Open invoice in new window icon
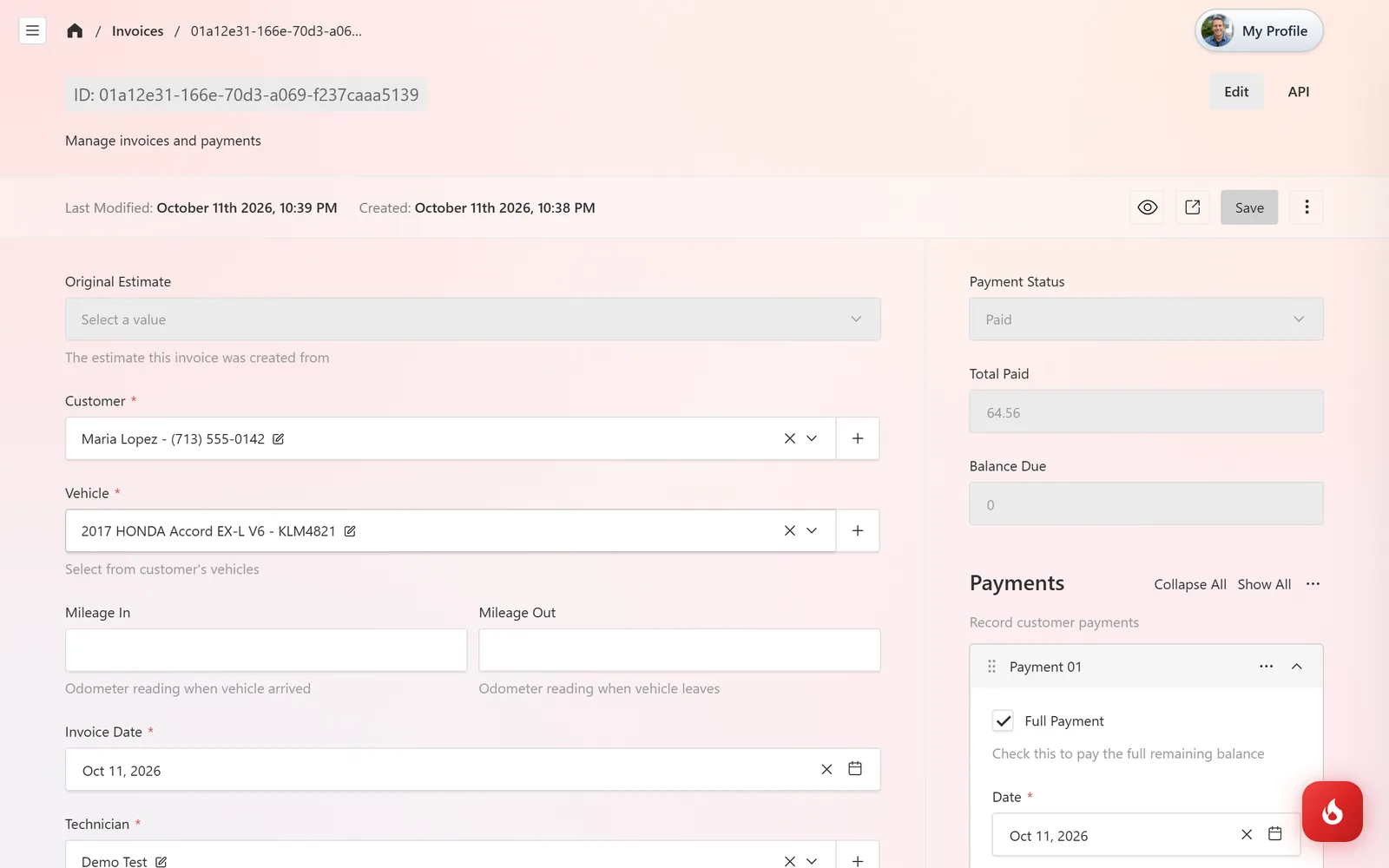This screenshot has height=868, width=1389. [x=1193, y=207]
